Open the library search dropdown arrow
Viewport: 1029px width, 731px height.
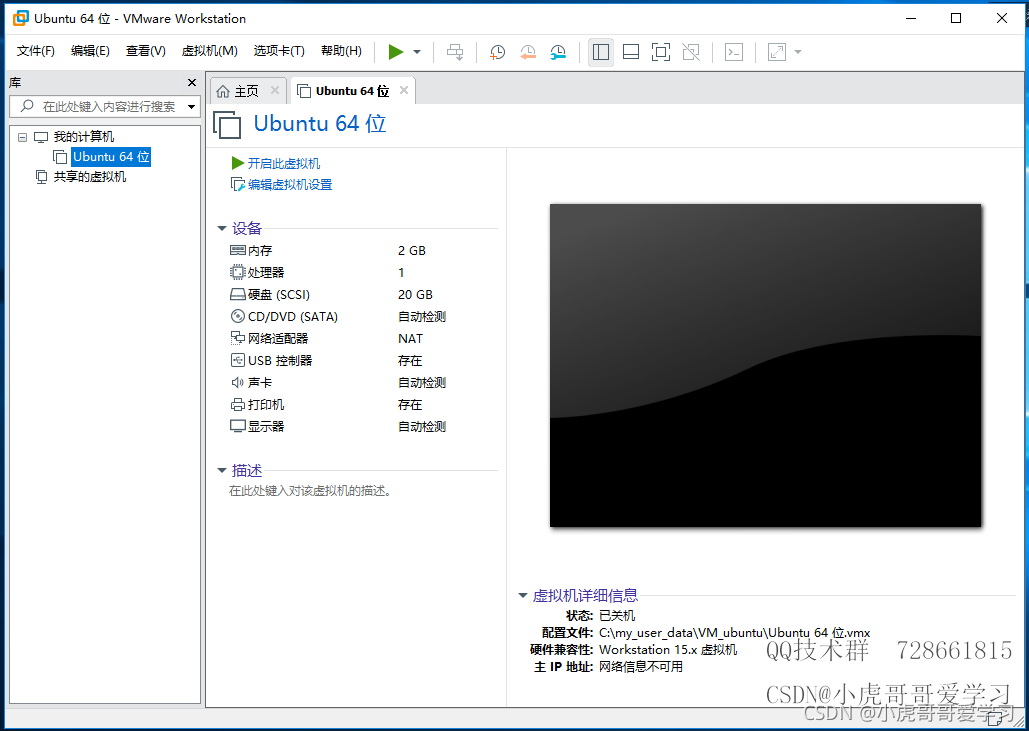point(191,106)
